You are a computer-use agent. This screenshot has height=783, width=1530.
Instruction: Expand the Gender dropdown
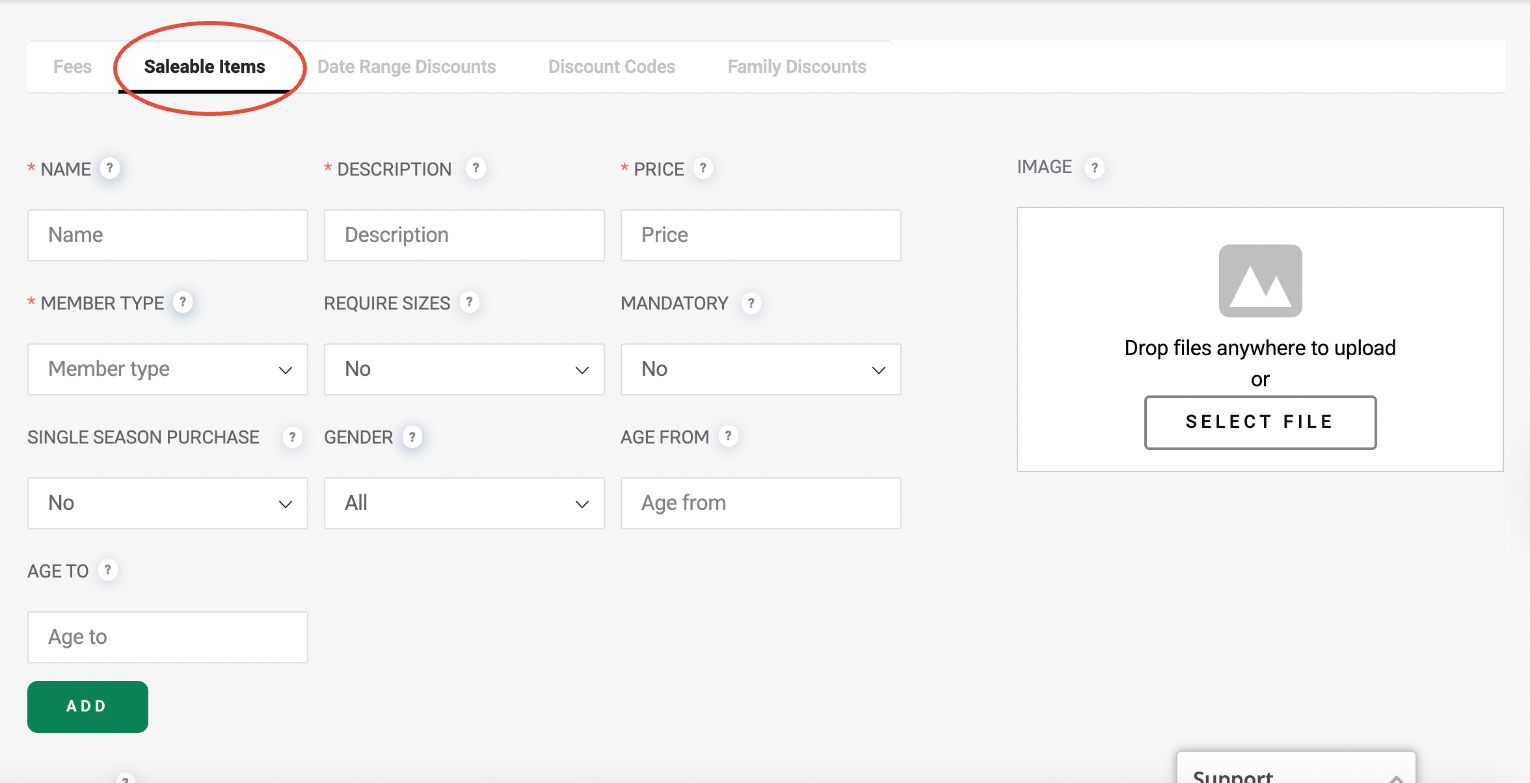pyautogui.click(x=464, y=503)
